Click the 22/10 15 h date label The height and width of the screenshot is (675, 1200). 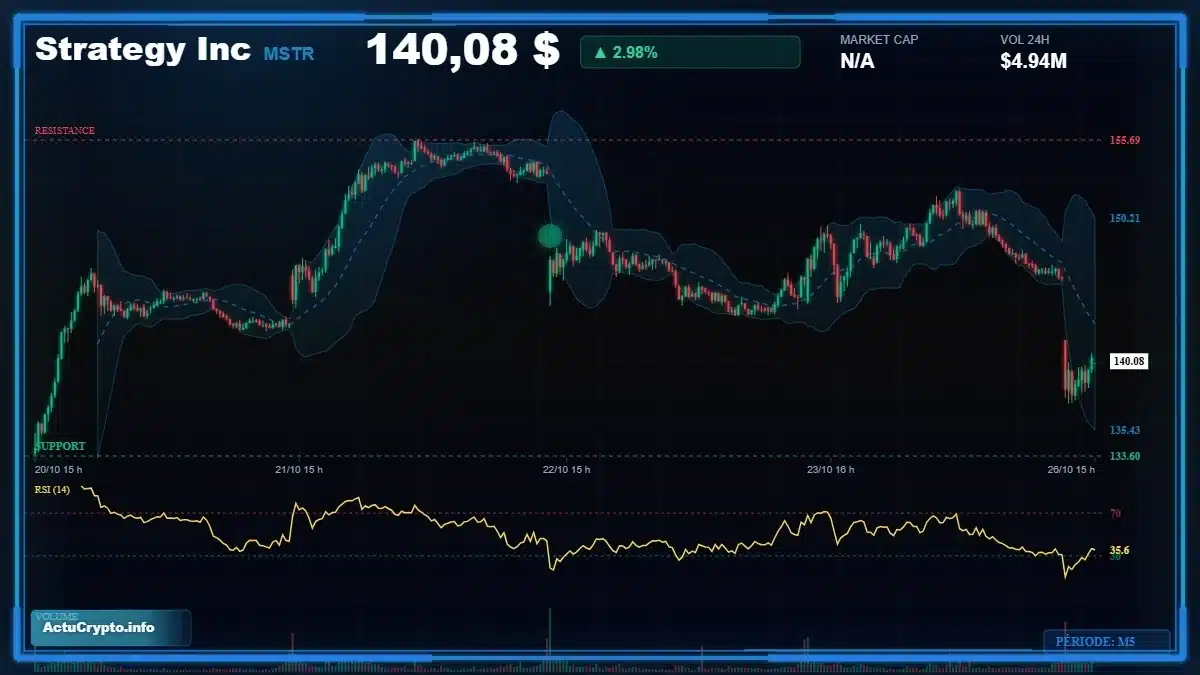[x=566, y=469]
